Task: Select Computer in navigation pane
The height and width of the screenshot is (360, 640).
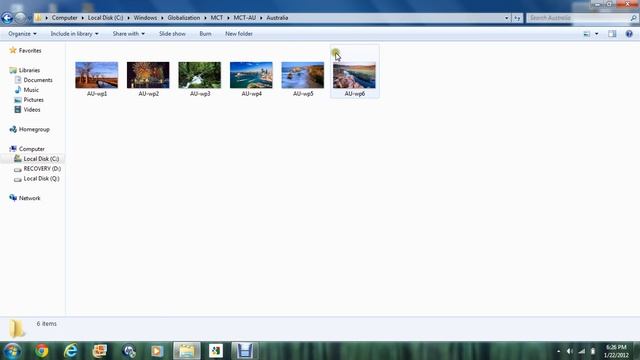Action: pos(32,149)
